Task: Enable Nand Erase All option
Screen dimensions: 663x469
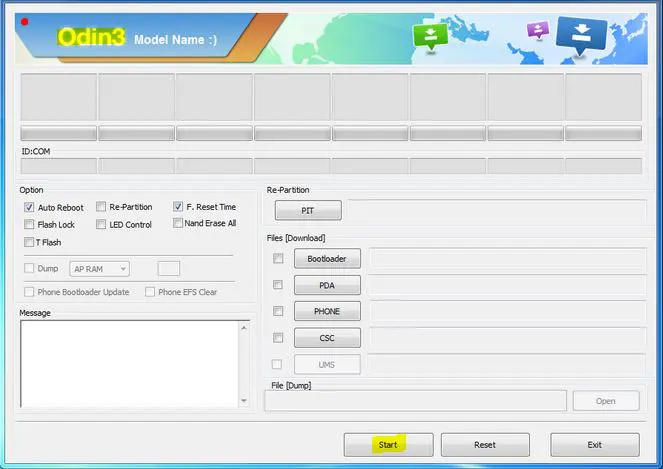Action: (178, 223)
